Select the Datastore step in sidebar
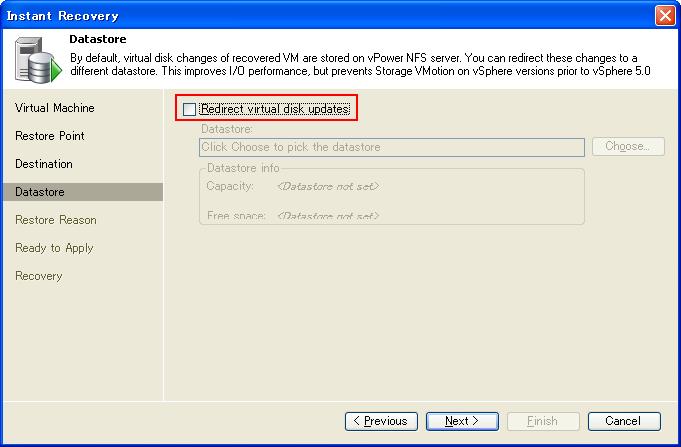Screen dimensions: 681x447 83,192
